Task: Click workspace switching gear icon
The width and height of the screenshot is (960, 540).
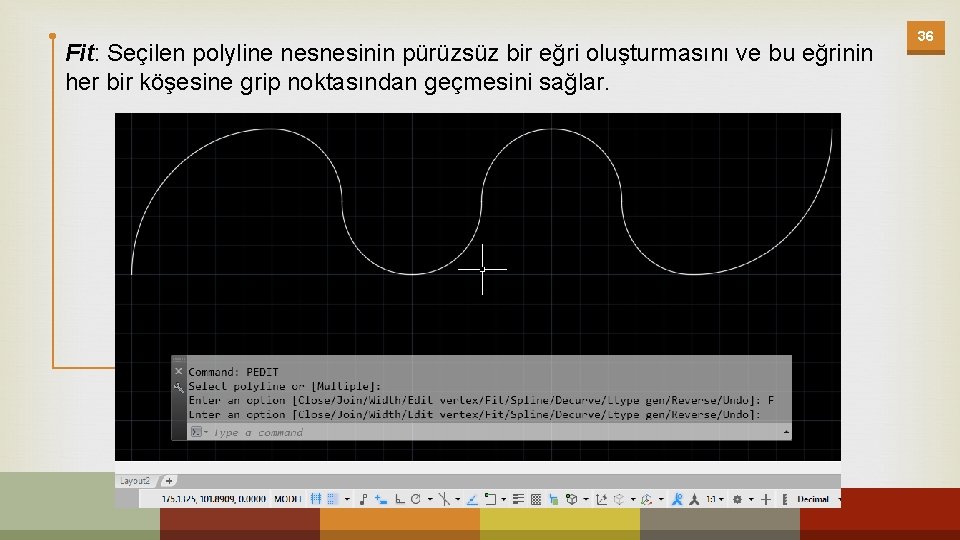Action: [x=737, y=500]
